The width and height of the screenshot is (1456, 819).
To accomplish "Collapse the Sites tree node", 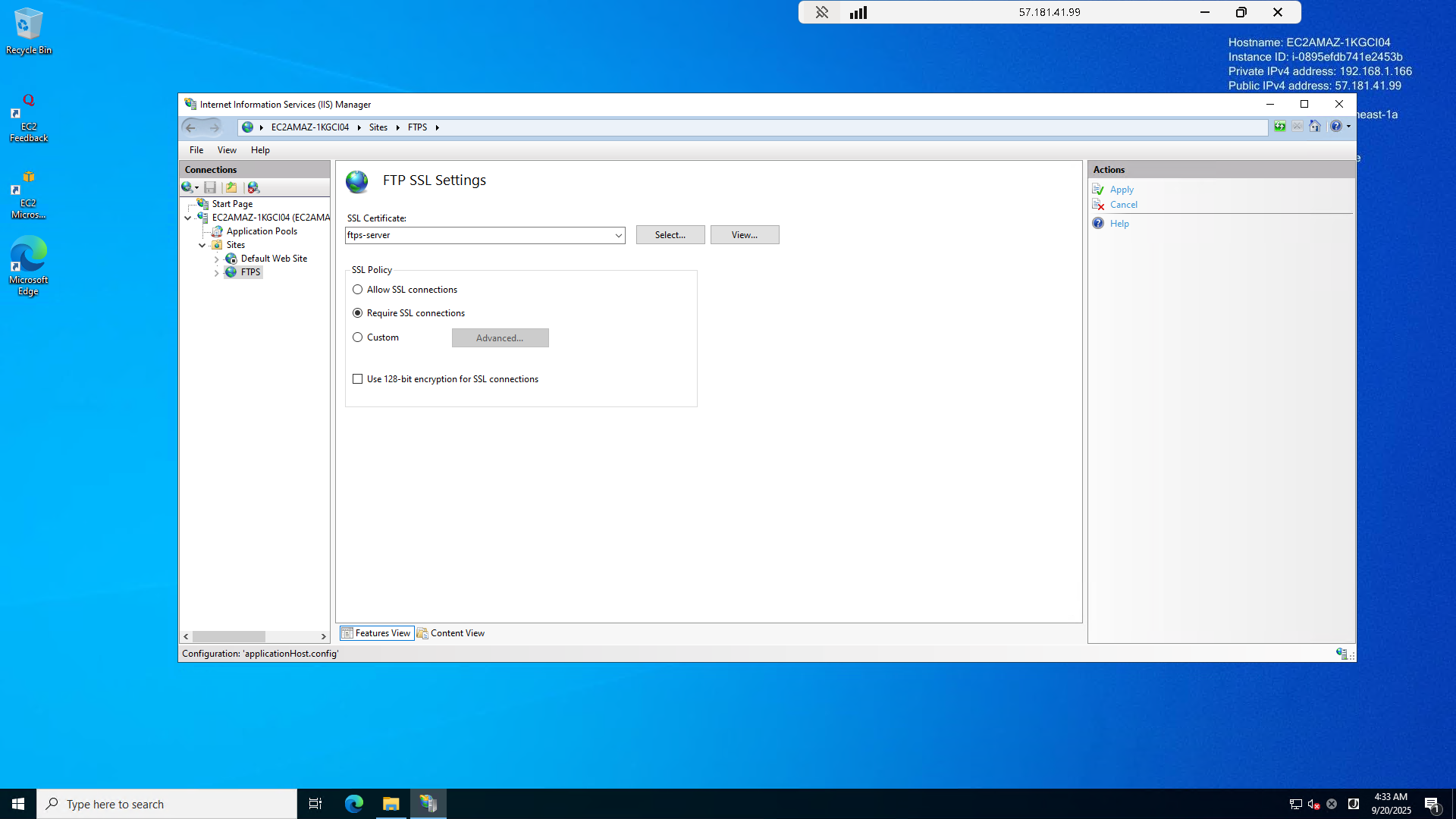I will (202, 245).
